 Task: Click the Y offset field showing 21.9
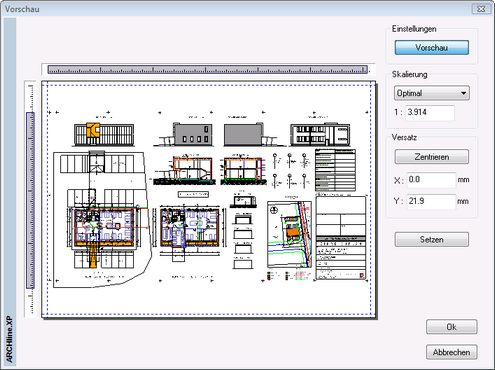click(431, 201)
